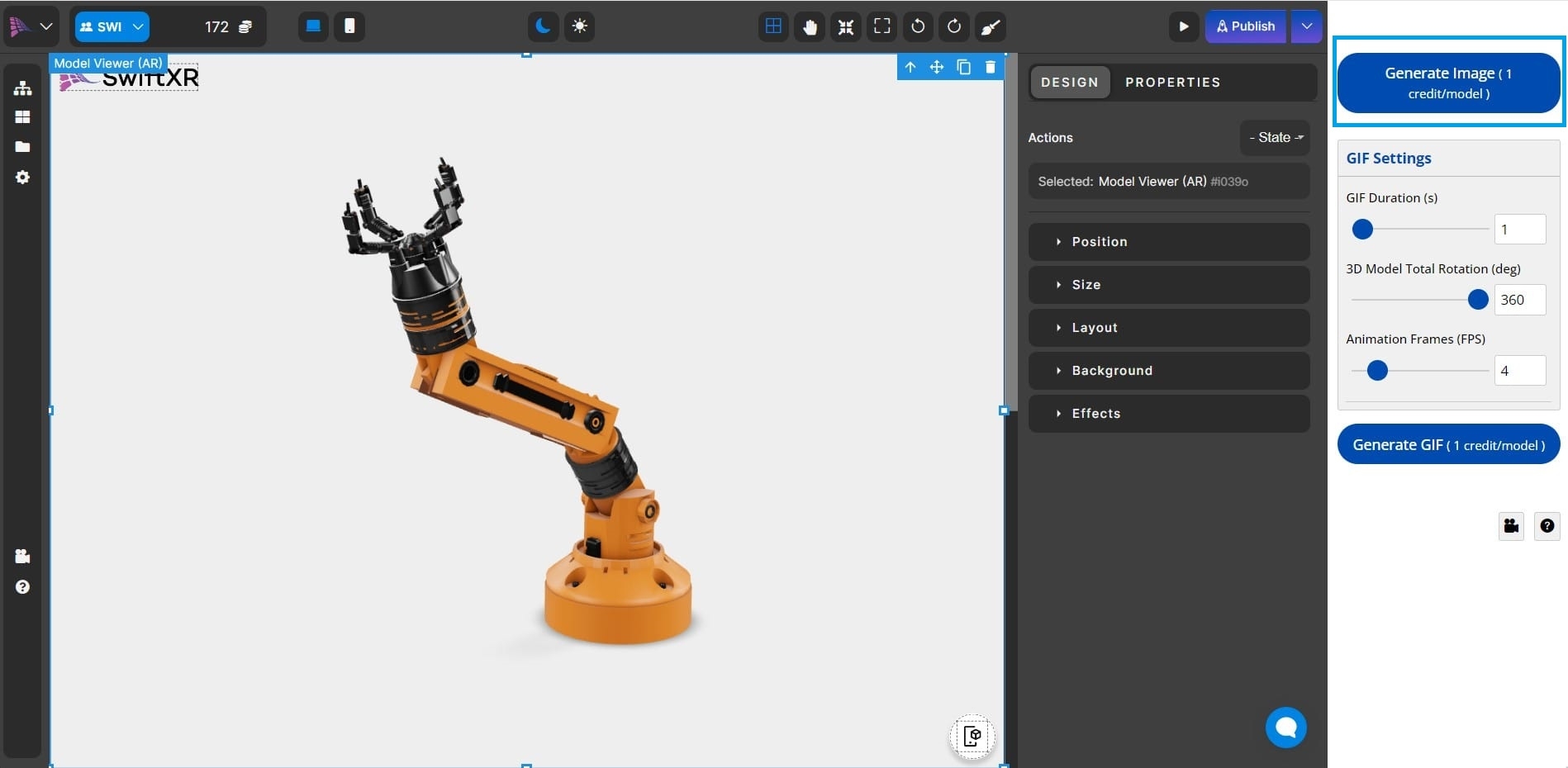Duplicate the selected Model Viewer component
Screen dimensions: 1568x768
[963, 67]
